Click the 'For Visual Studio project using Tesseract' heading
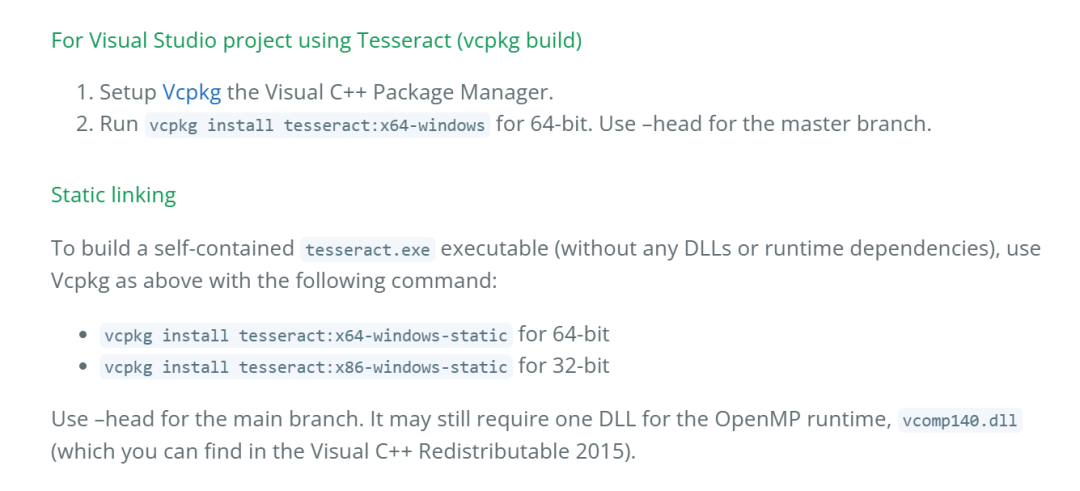 pyautogui.click(x=317, y=41)
